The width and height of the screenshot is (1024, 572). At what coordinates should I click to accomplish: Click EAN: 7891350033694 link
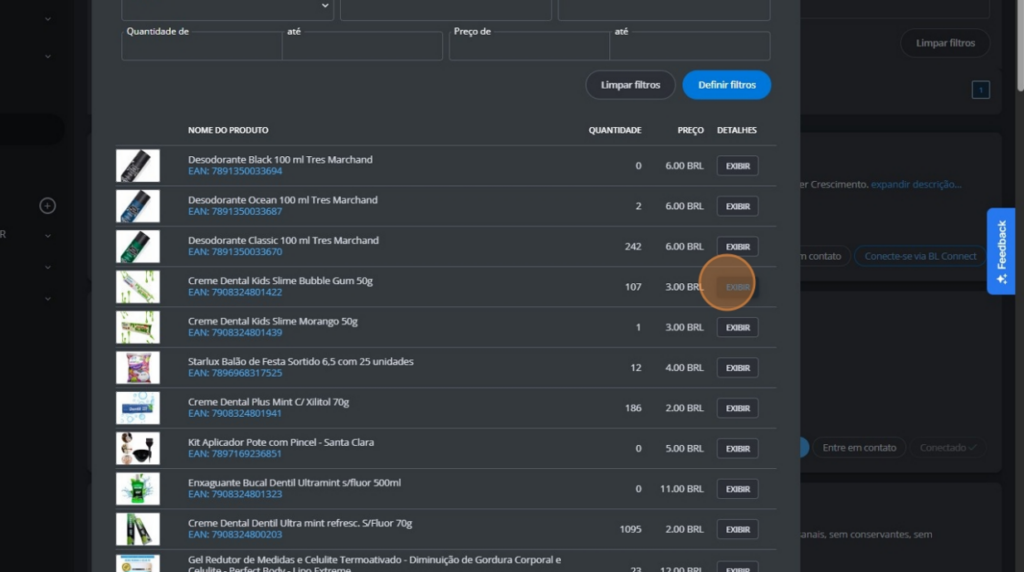pos(235,171)
